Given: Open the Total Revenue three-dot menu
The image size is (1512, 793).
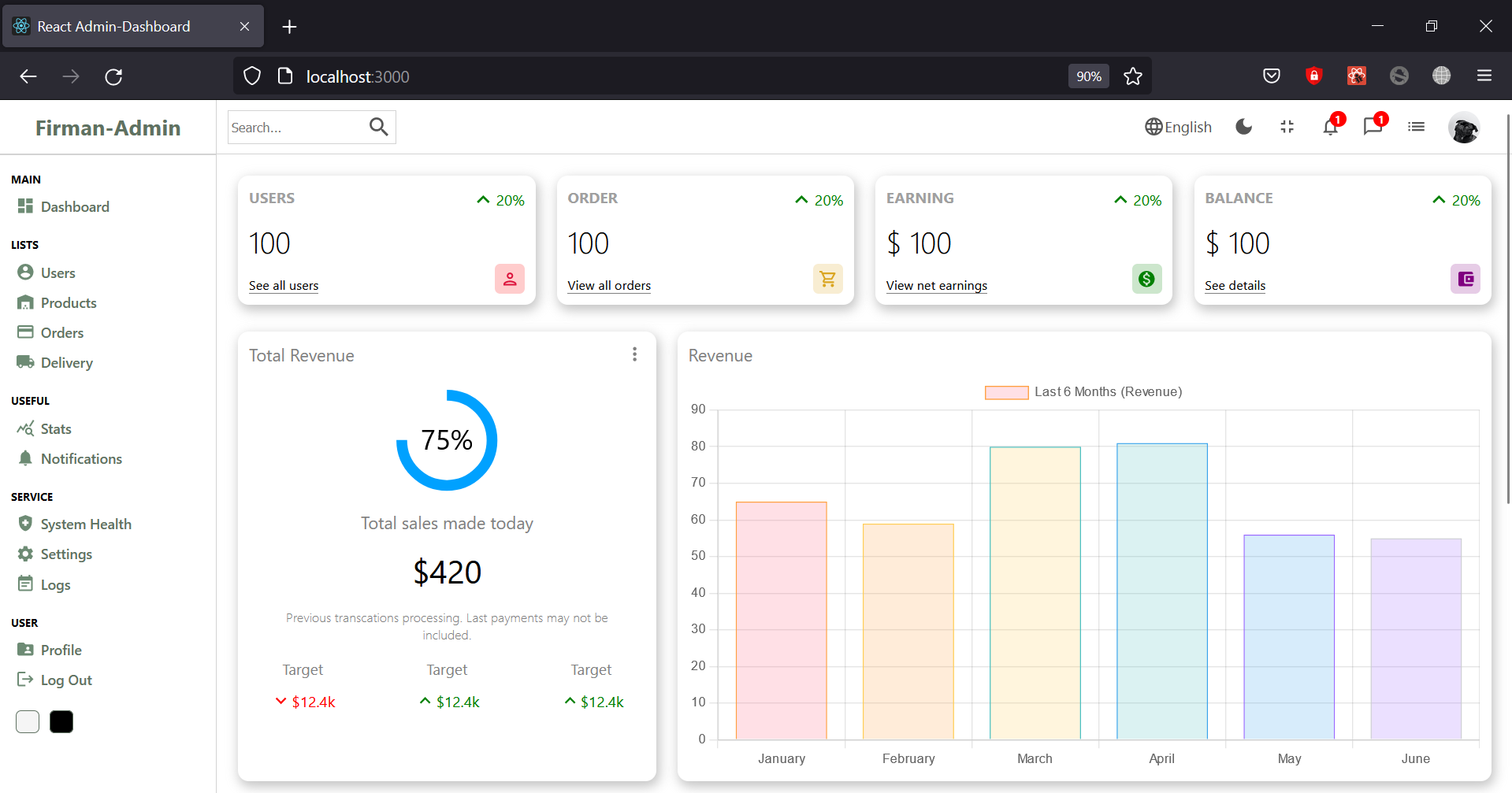Looking at the screenshot, I should point(634,355).
